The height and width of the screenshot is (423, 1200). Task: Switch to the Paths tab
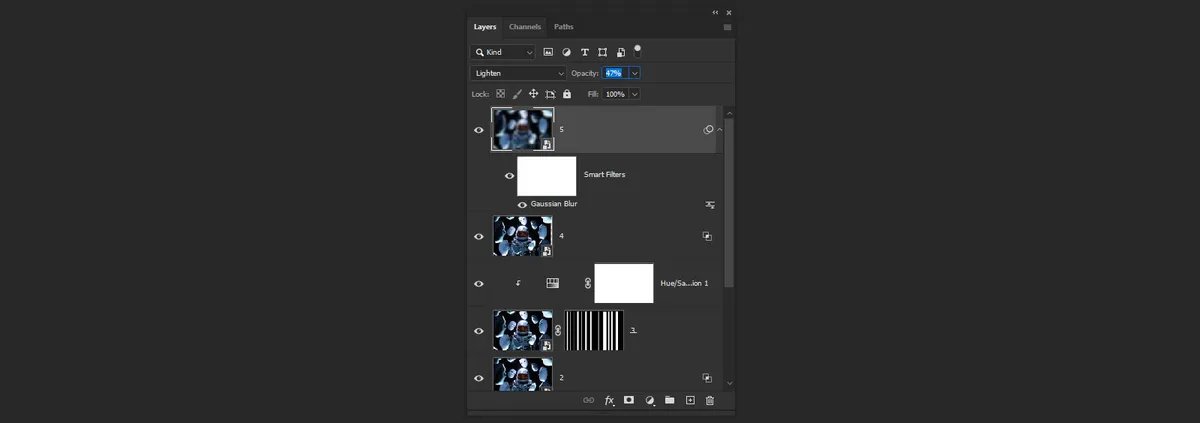coord(564,26)
